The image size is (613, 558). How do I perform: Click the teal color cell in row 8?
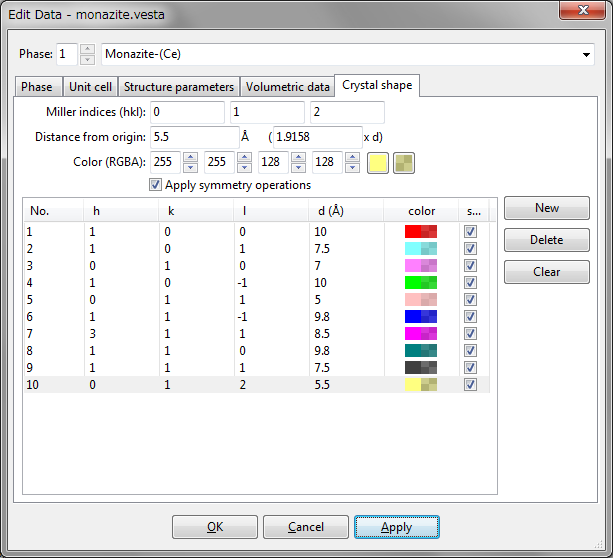point(421,350)
